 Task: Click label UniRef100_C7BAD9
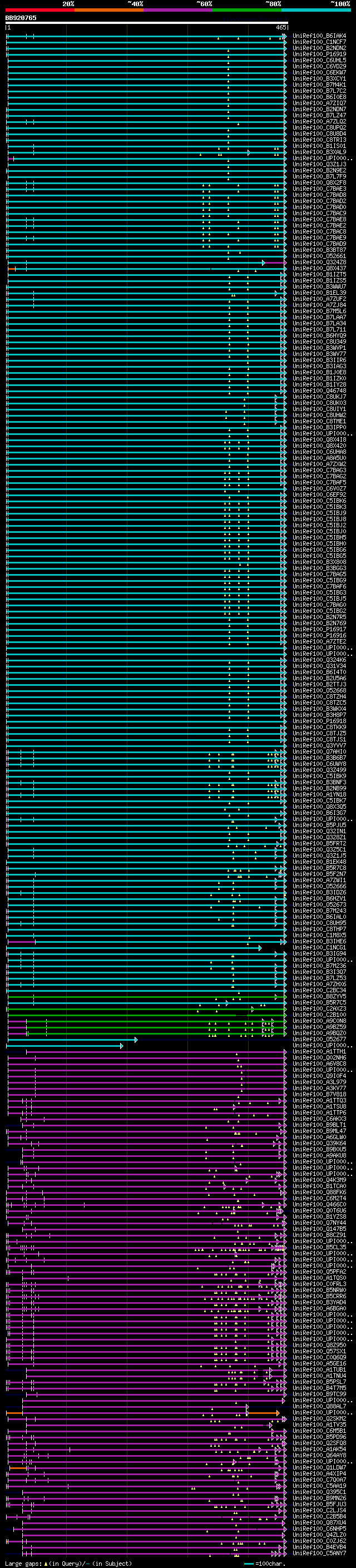point(319,244)
